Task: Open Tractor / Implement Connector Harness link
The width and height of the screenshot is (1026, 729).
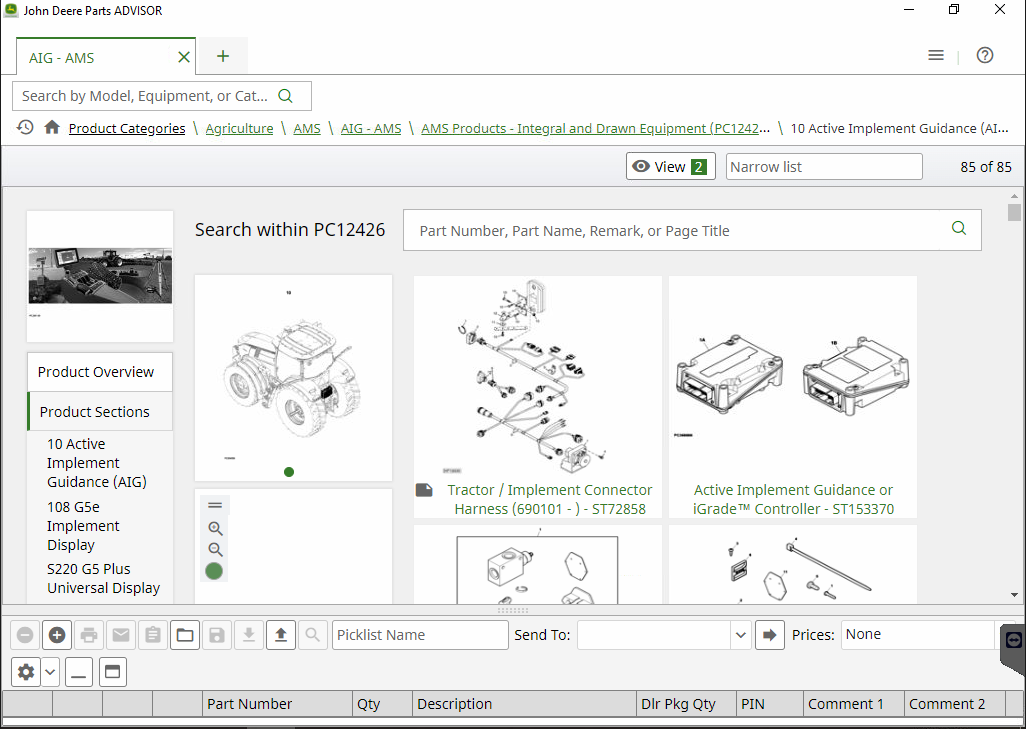Action: pyautogui.click(x=549, y=499)
